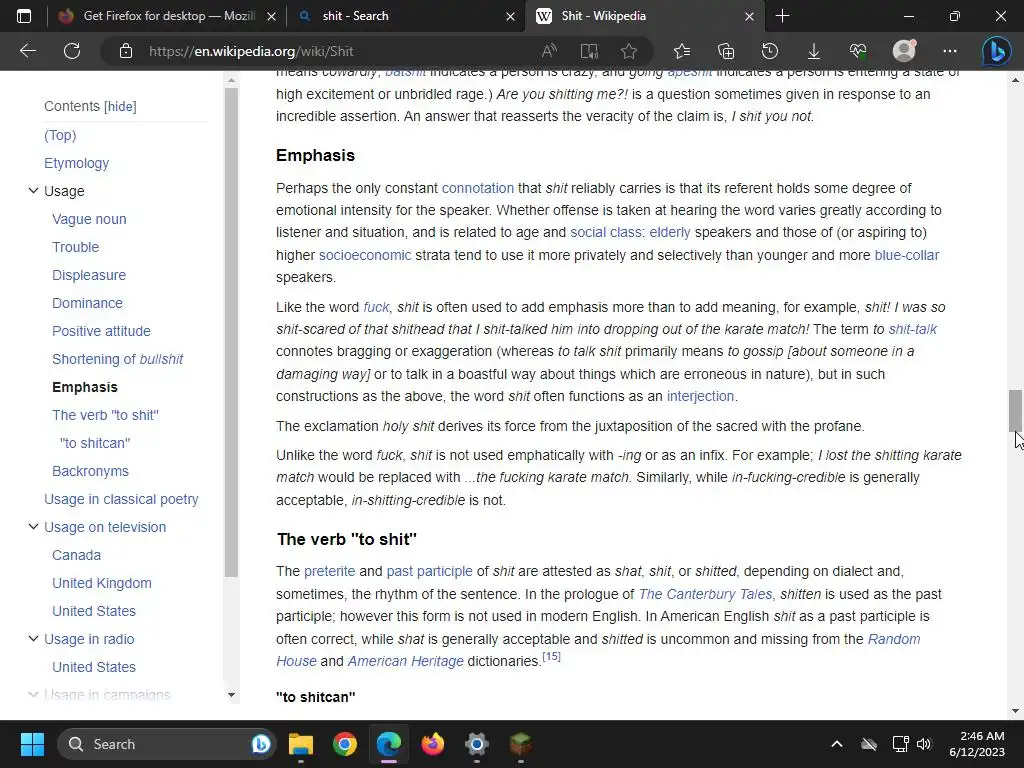Open Collections icon
The height and width of the screenshot is (768, 1024).
tap(726, 51)
